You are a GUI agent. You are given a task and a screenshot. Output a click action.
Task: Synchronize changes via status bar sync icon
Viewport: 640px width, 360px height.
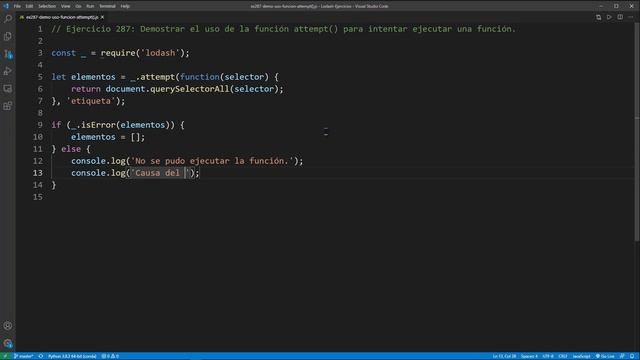(41, 356)
